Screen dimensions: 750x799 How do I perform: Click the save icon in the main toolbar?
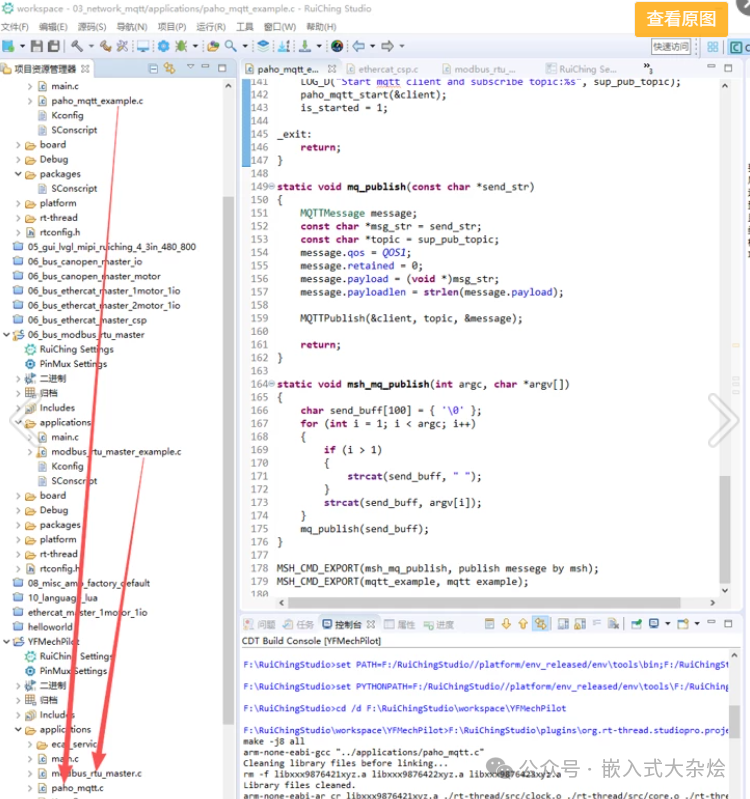point(37,46)
